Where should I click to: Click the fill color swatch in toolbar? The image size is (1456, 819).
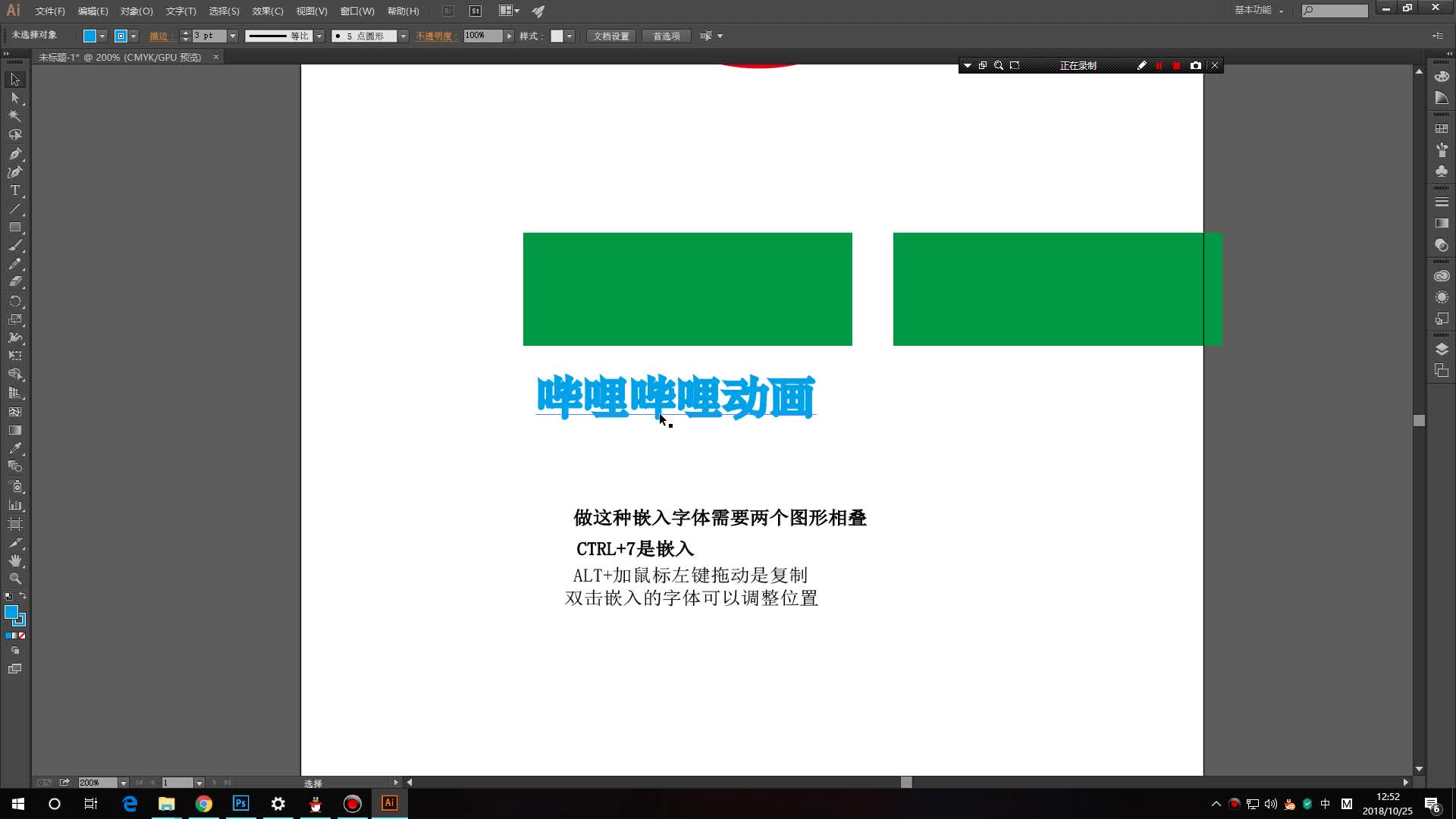point(11,612)
